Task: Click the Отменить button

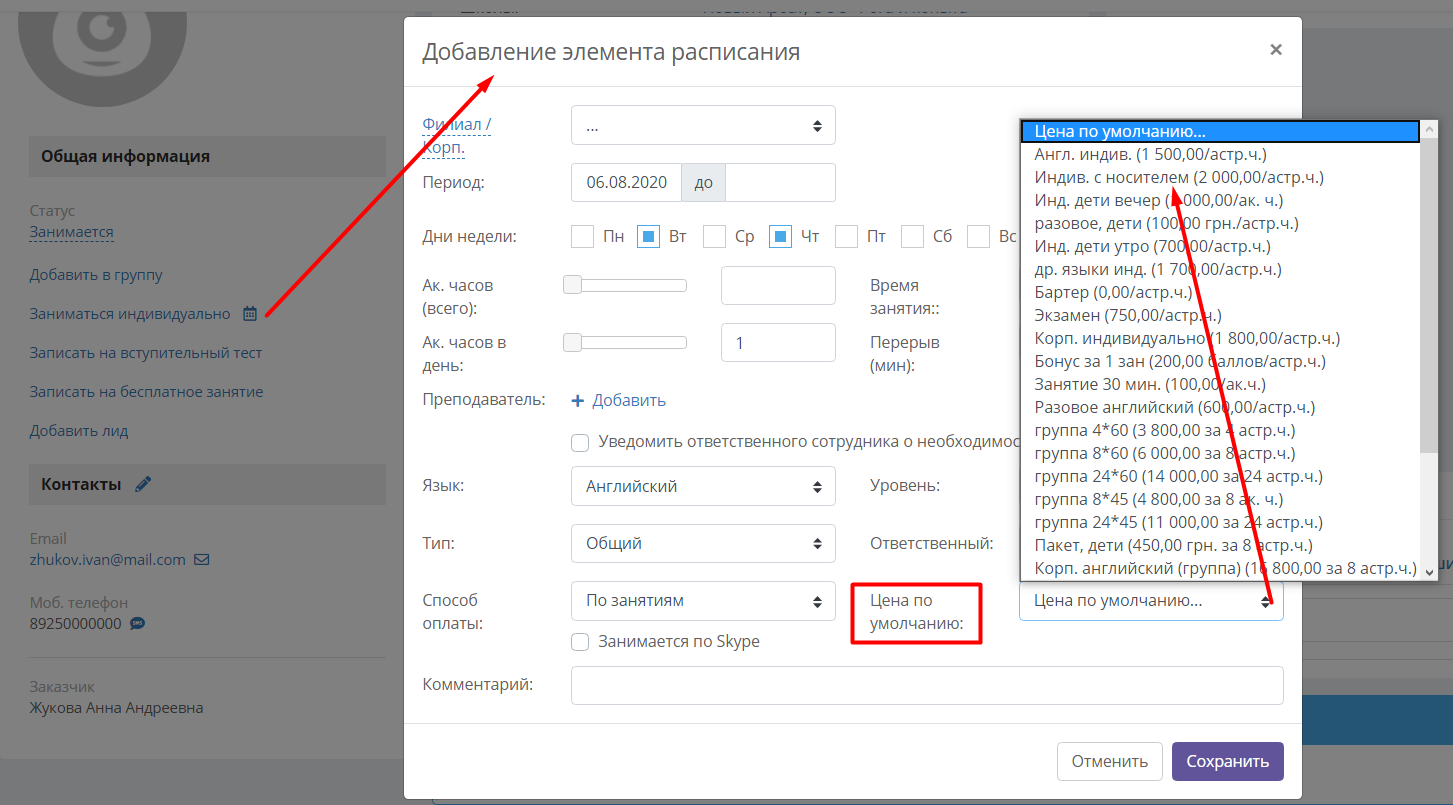Action: pyautogui.click(x=1110, y=761)
